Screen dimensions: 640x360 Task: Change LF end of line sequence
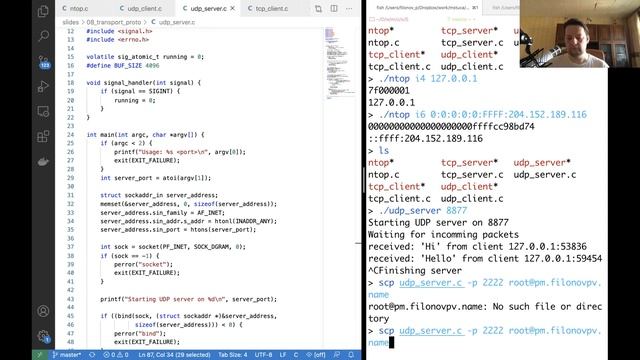[283, 355]
